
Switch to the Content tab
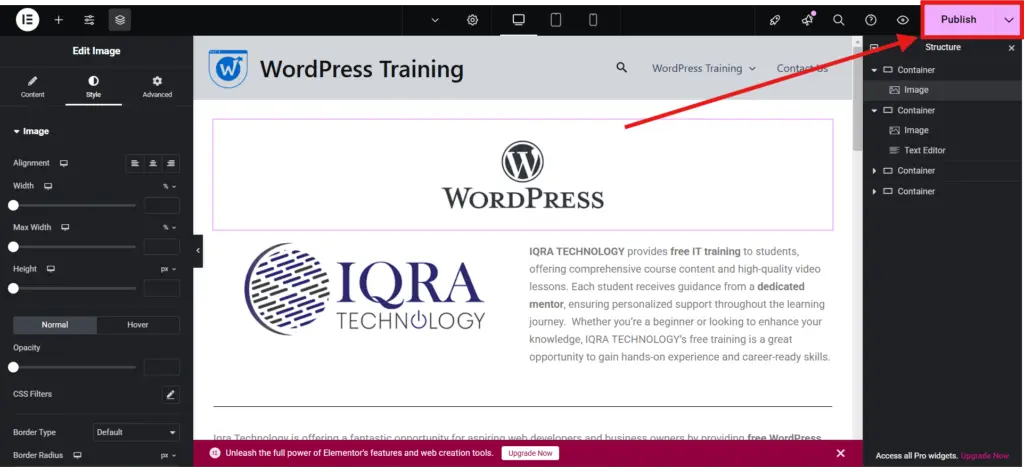pyautogui.click(x=33, y=87)
